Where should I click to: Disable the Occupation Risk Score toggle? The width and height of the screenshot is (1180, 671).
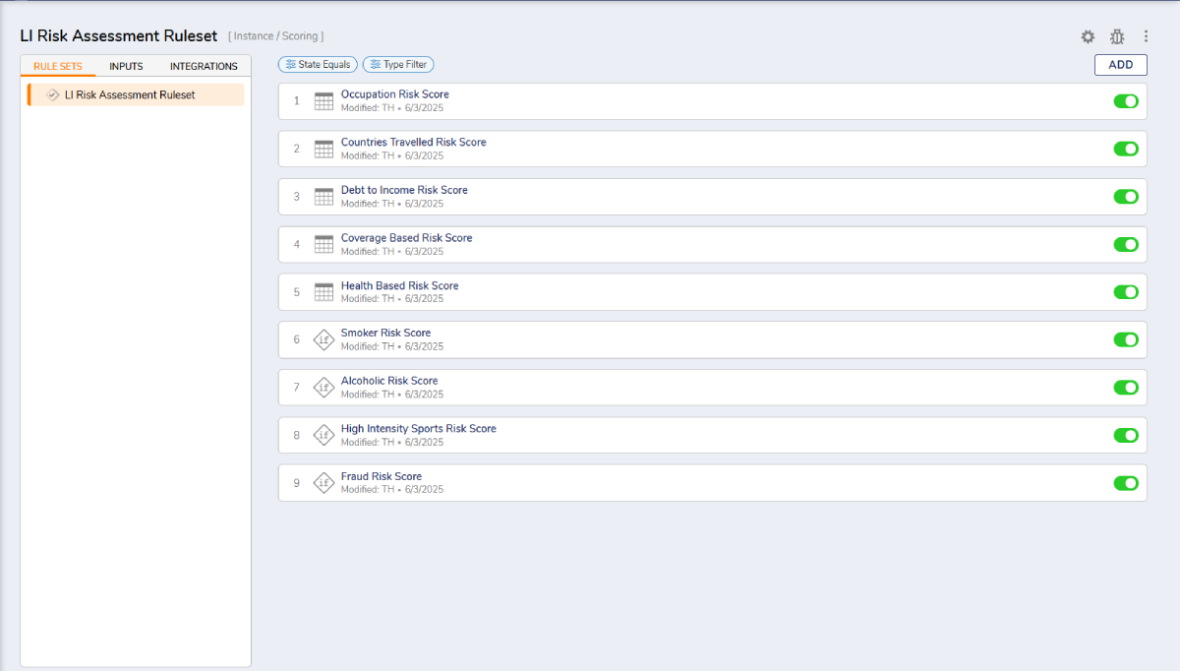(1126, 101)
